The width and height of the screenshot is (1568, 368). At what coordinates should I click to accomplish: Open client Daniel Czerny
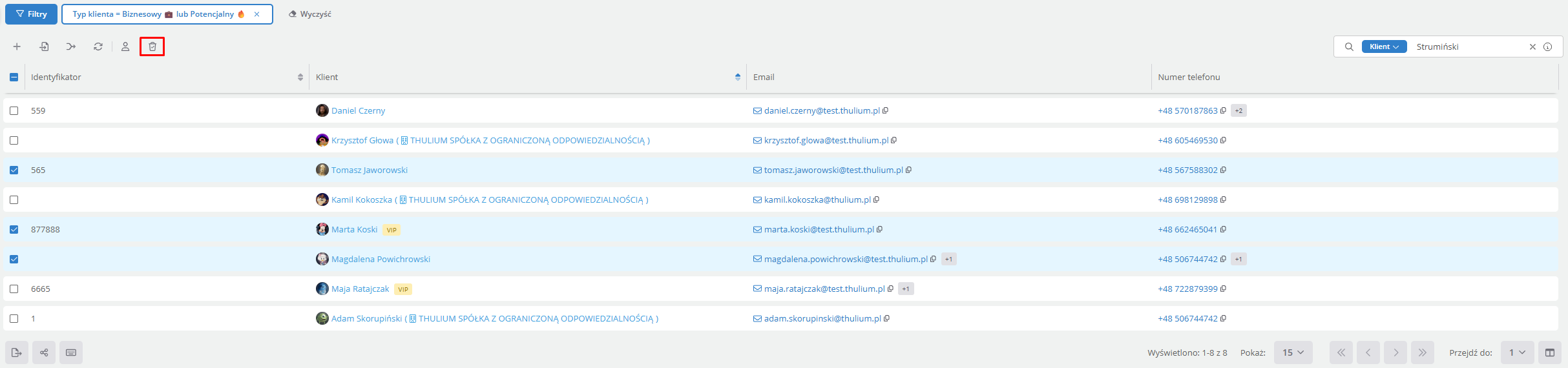click(358, 110)
